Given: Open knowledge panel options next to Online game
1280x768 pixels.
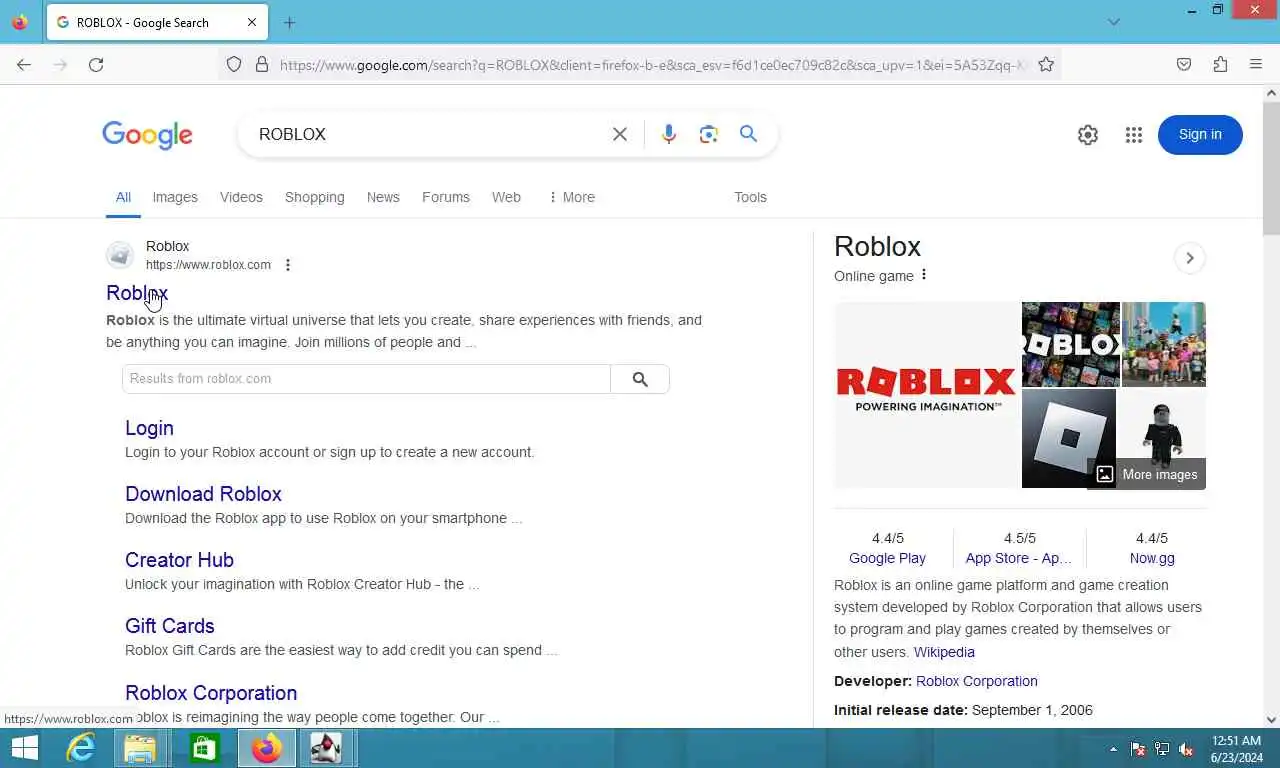Looking at the screenshot, I should [x=924, y=275].
